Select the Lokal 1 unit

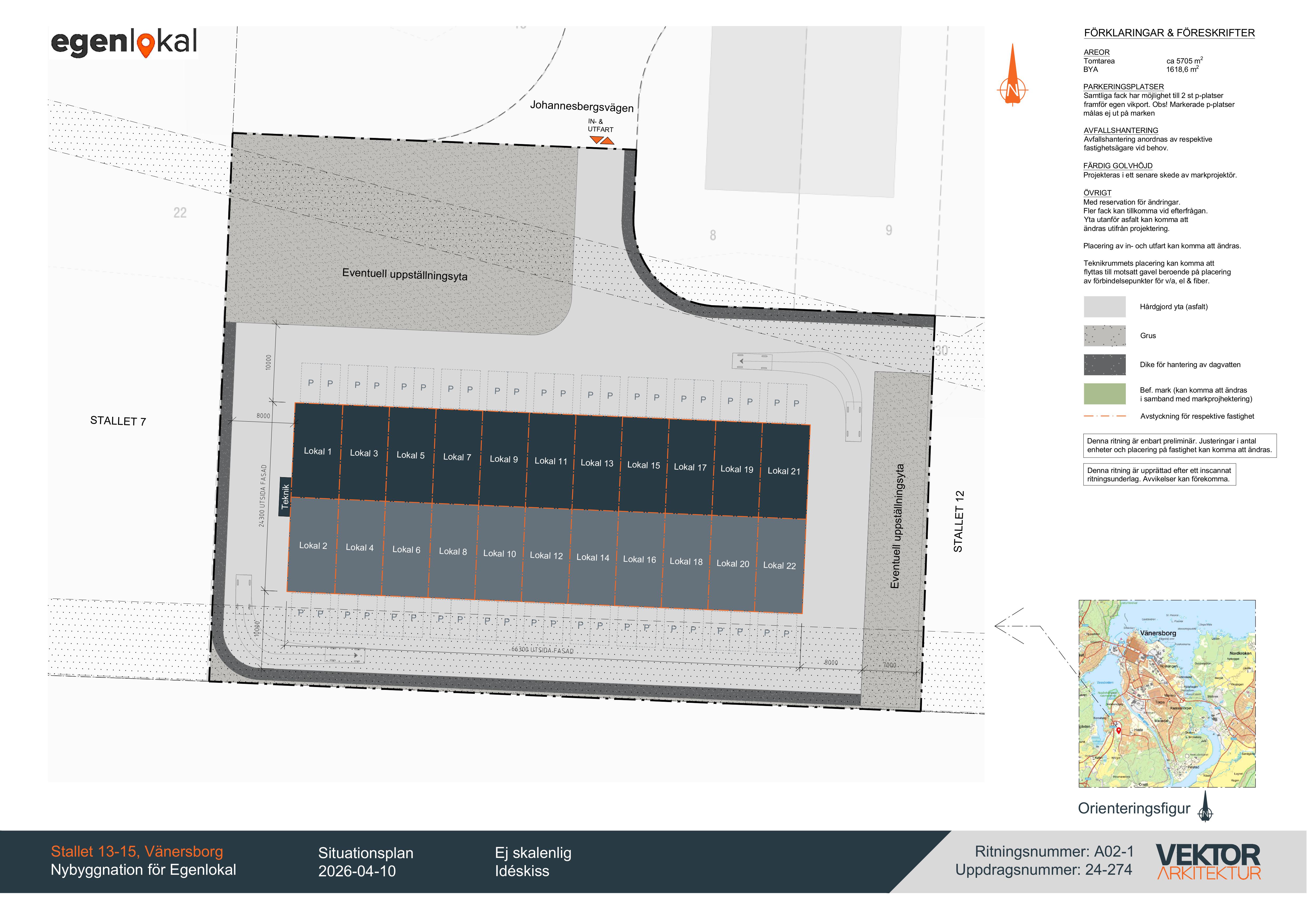click(x=317, y=452)
